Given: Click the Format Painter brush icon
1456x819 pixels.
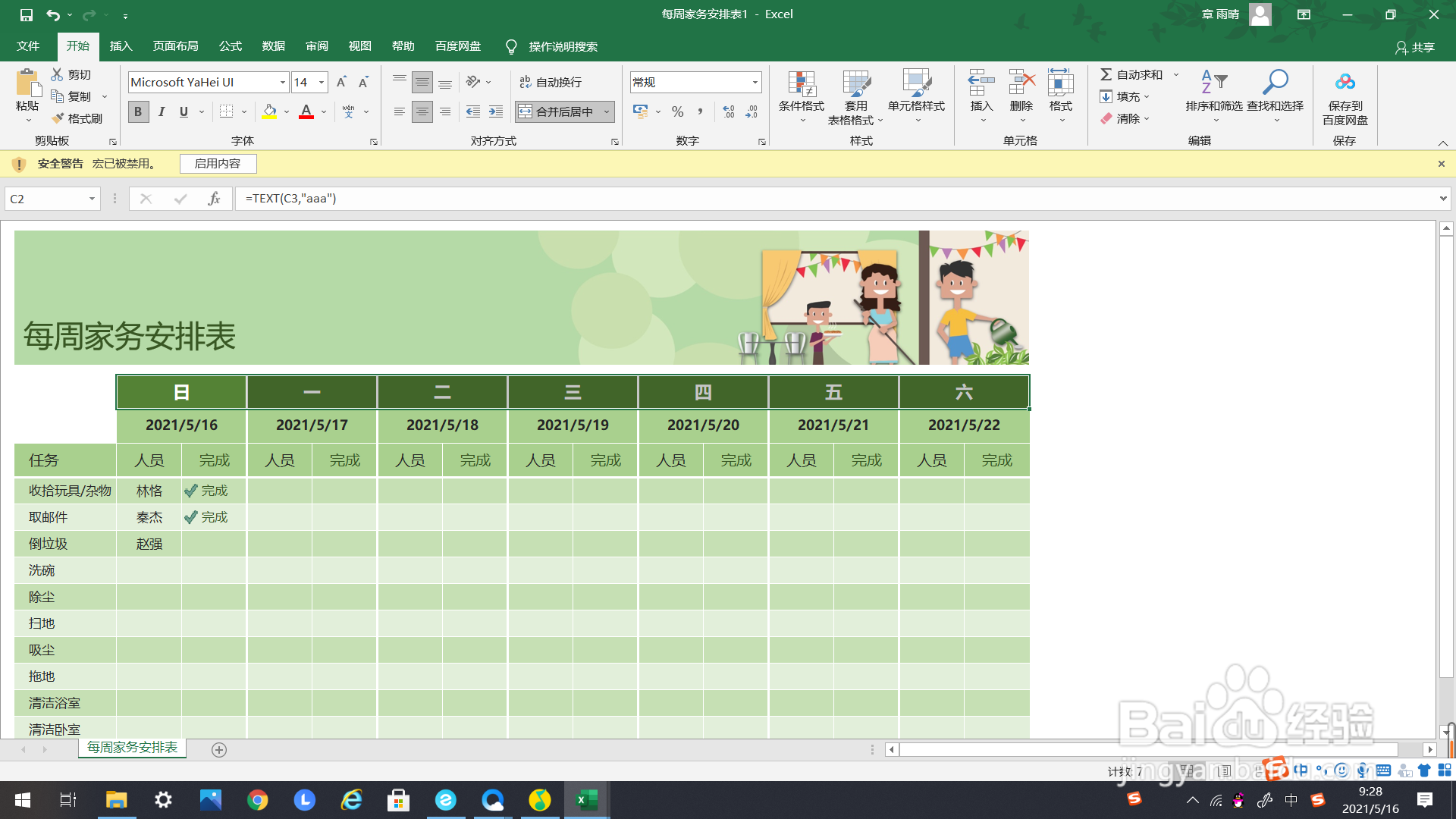Looking at the screenshot, I should (58, 118).
